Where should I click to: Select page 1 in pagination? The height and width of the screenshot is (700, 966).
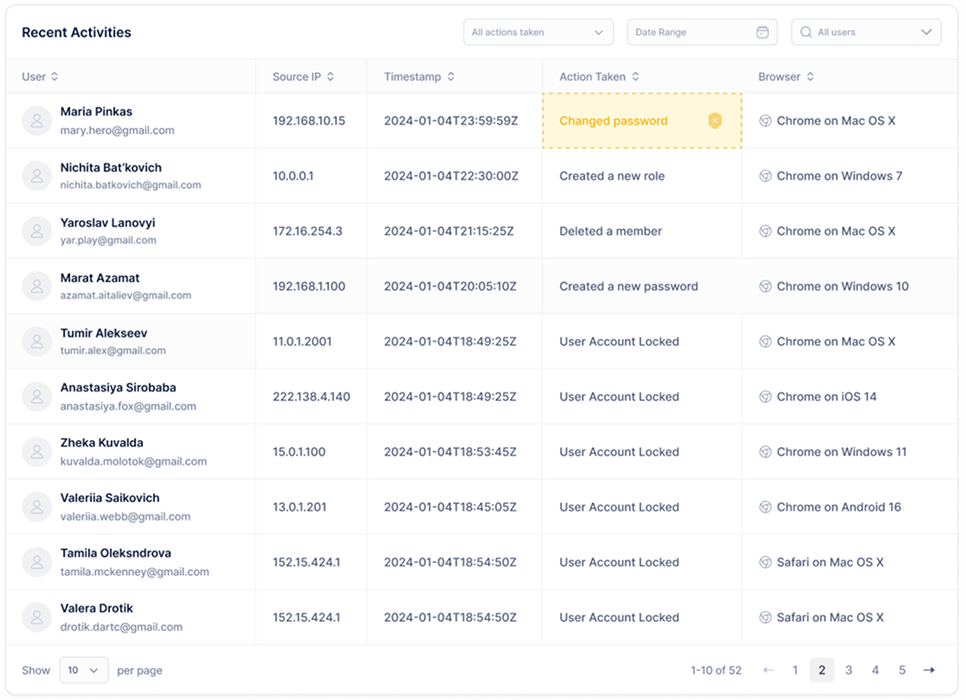(795, 670)
